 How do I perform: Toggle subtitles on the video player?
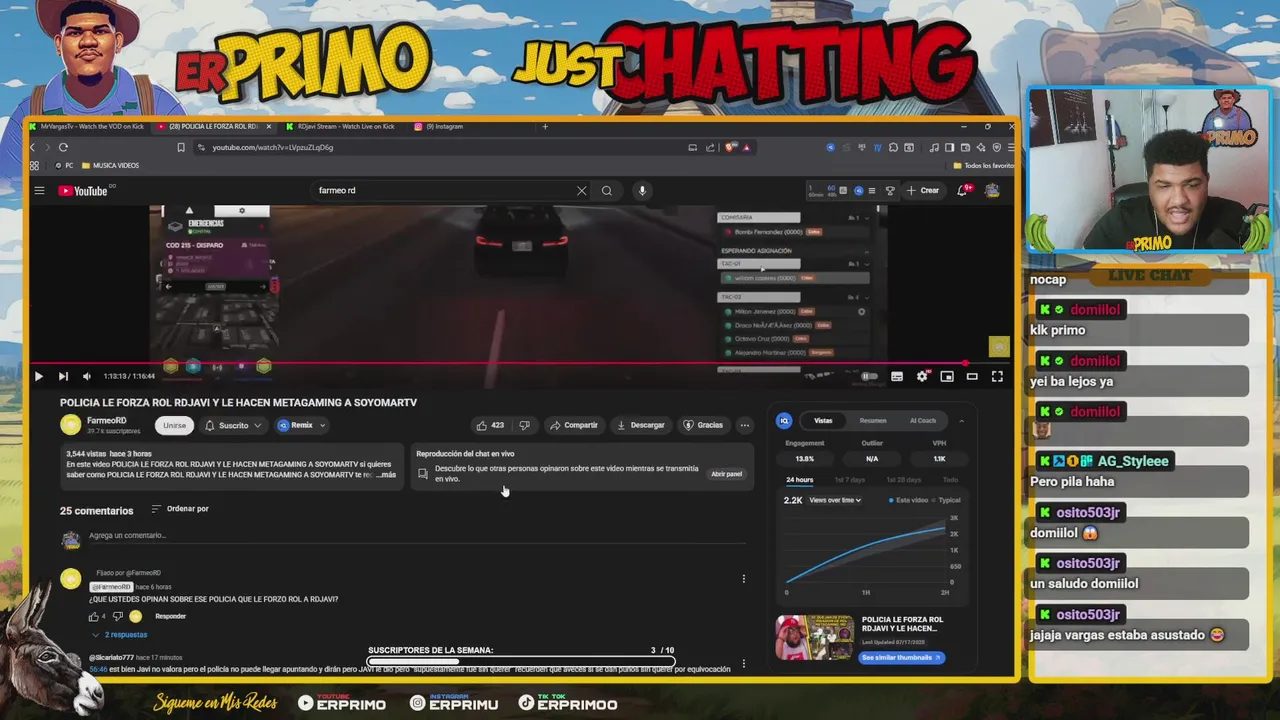(897, 376)
